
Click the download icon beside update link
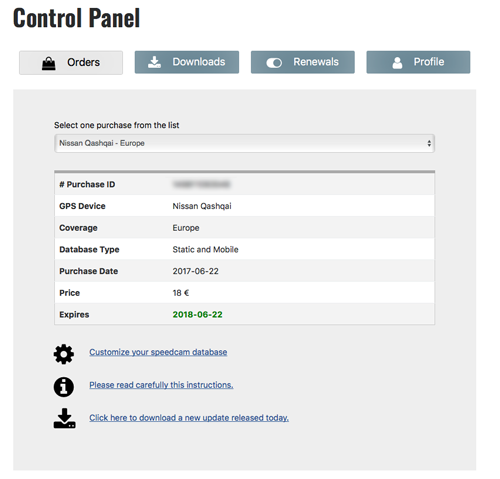pyautogui.click(x=64, y=418)
